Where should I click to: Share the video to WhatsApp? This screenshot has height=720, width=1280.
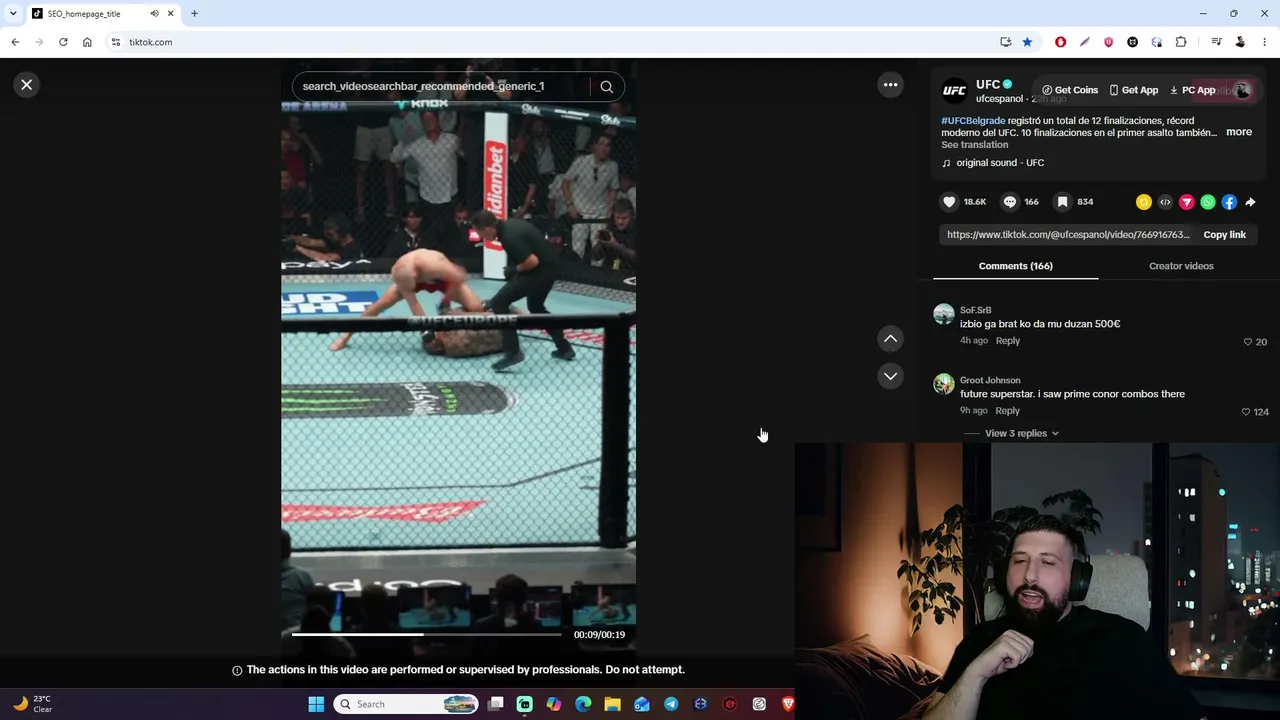1208,202
